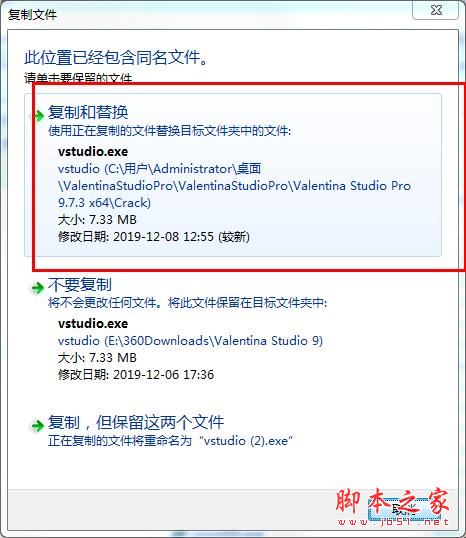Click vstudio.exe filename under 不要复制
Image resolution: width=466 pixels, height=538 pixels.
coord(93,323)
